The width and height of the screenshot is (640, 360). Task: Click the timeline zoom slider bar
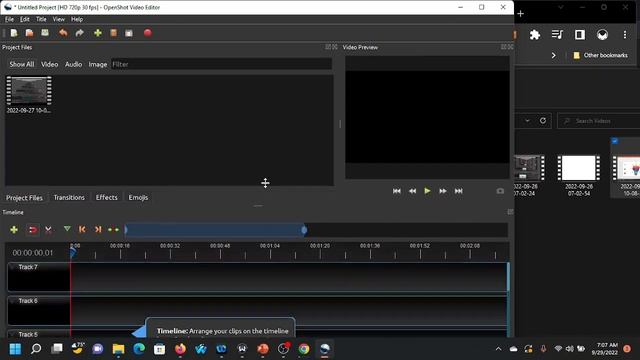(215, 230)
